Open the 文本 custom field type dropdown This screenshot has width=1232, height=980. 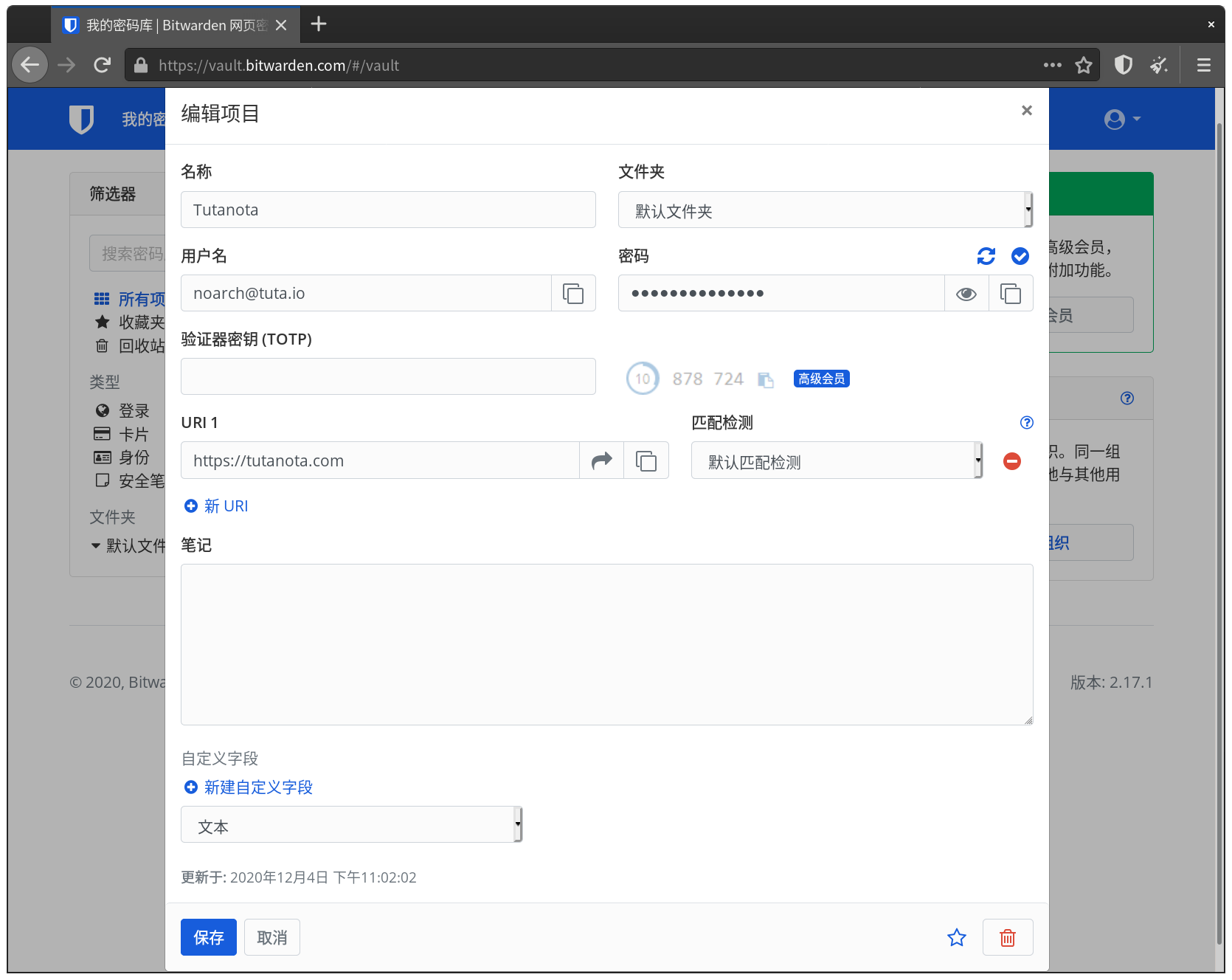point(351,825)
